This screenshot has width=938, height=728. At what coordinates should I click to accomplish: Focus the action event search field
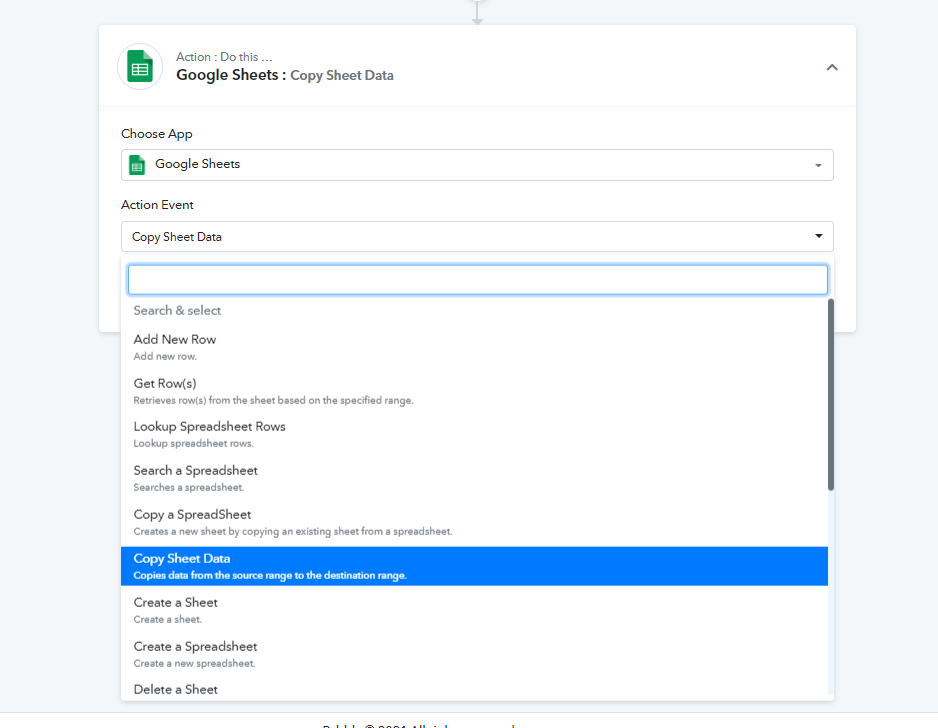[x=477, y=279]
